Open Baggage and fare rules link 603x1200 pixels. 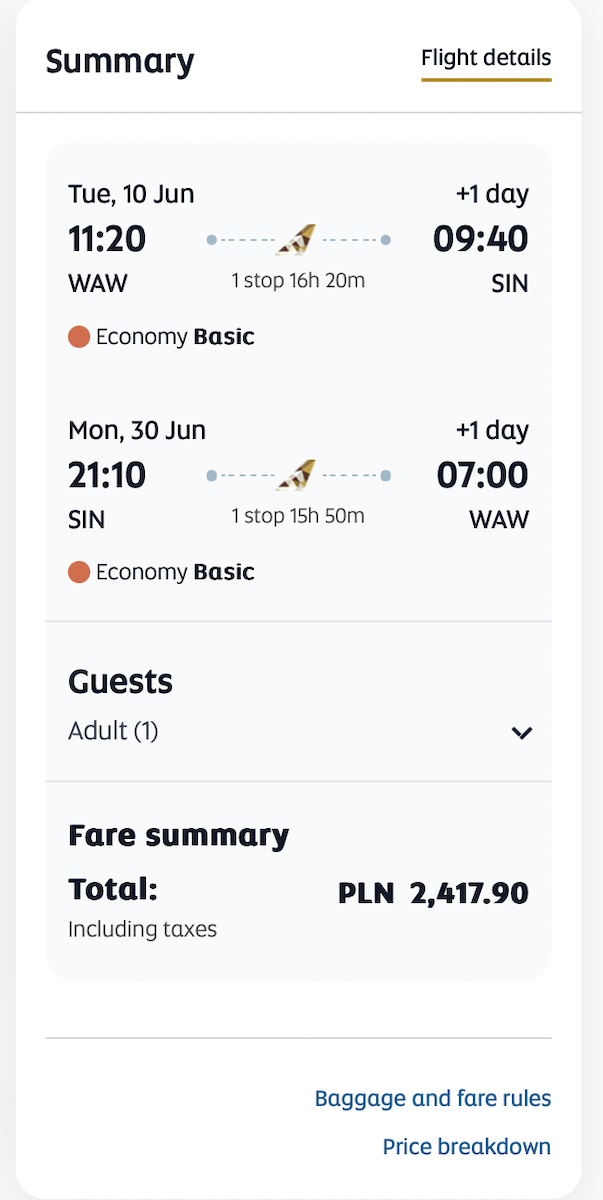point(433,1099)
